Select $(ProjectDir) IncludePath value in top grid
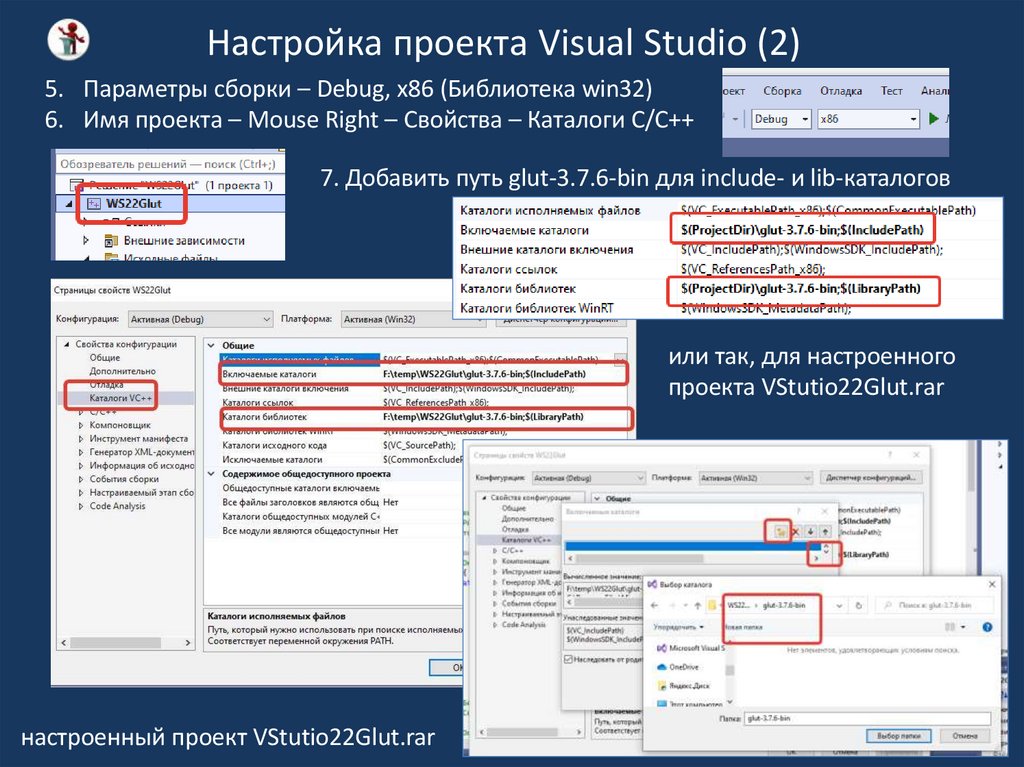Screen dimensions: 1024x767 pos(802,230)
